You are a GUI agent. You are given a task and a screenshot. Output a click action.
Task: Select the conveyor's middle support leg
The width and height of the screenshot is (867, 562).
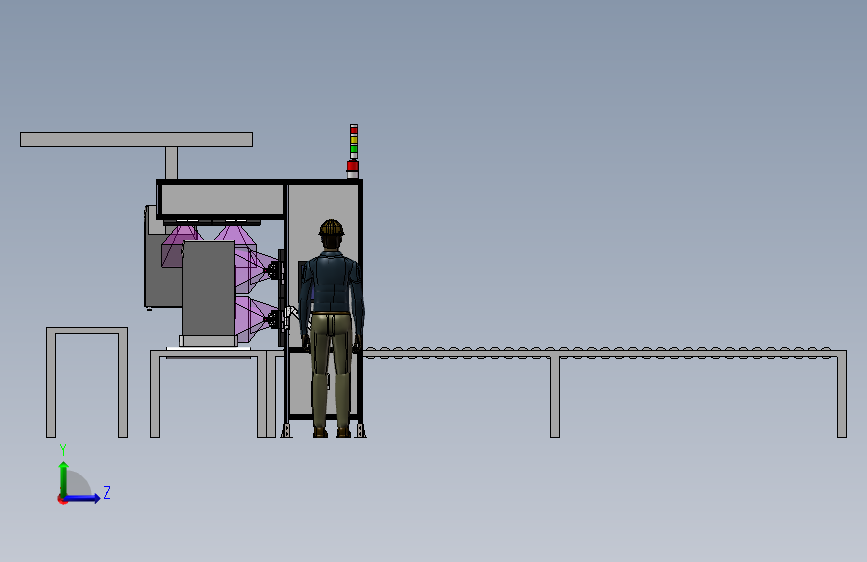pyautogui.click(x=555, y=397)
